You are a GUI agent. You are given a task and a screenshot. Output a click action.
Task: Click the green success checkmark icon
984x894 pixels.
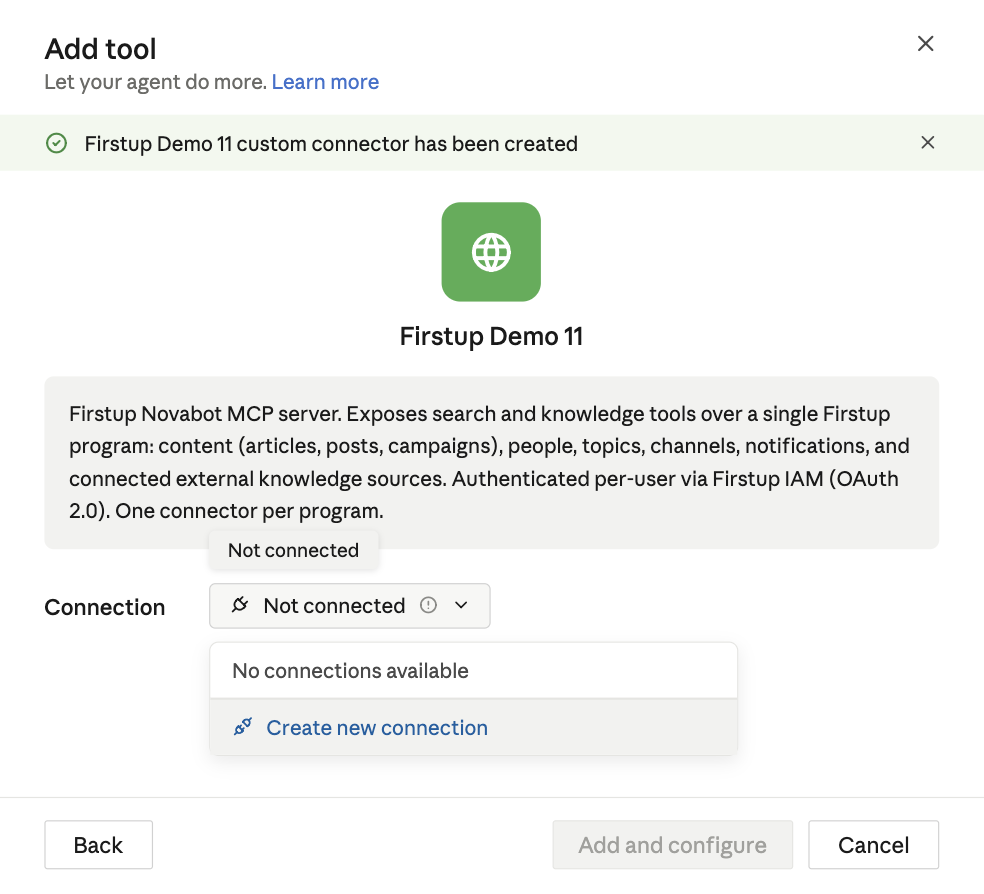[56, 144]
